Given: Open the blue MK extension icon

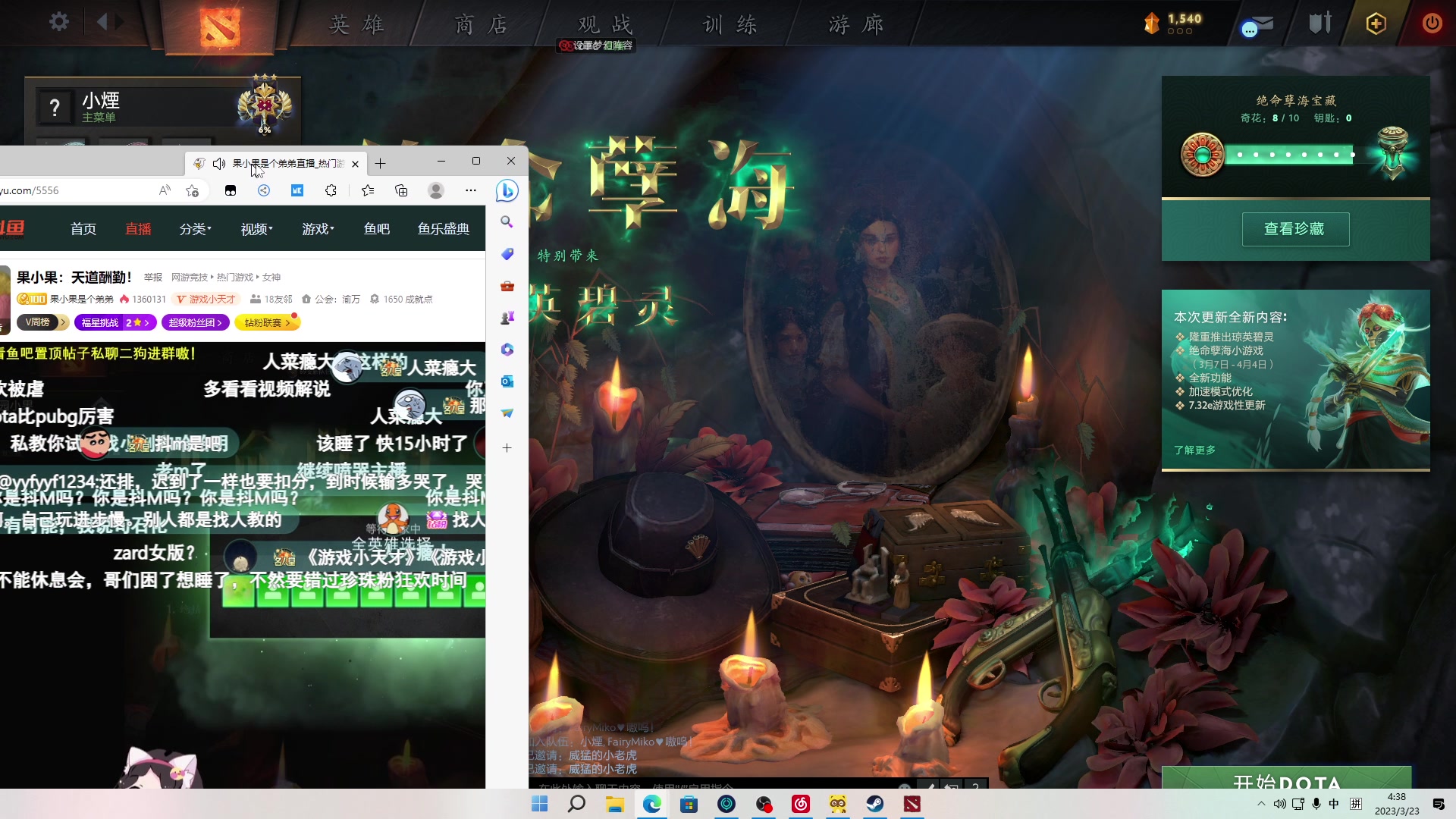Looking at the screenshot, I should point(297,190).
